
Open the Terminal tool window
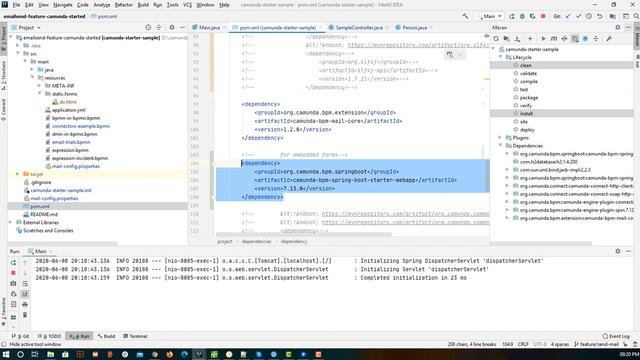[x=135, y=336]
